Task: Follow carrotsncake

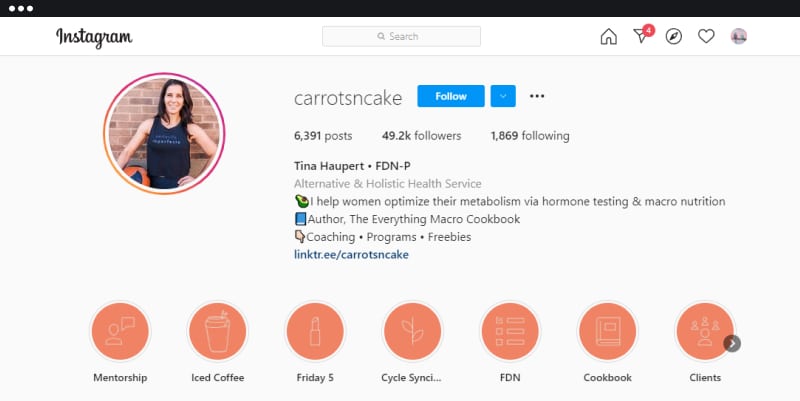Action: click(x=451, y=96)
